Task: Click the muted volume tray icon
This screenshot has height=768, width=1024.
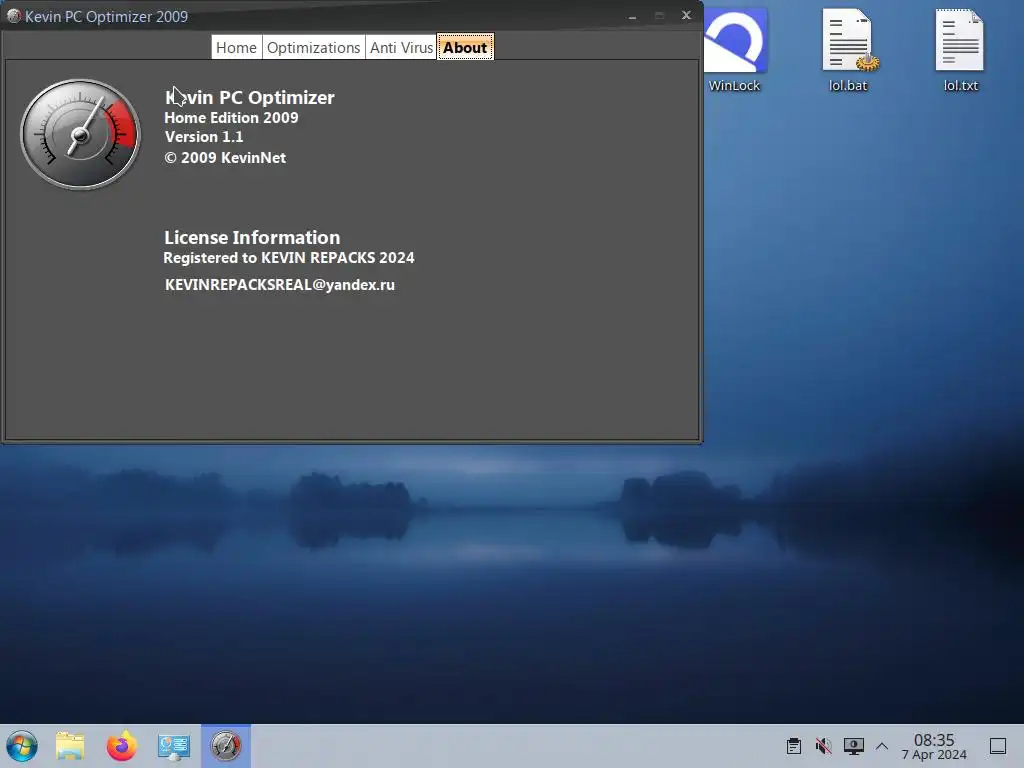Action: click(x=824, y=746)
